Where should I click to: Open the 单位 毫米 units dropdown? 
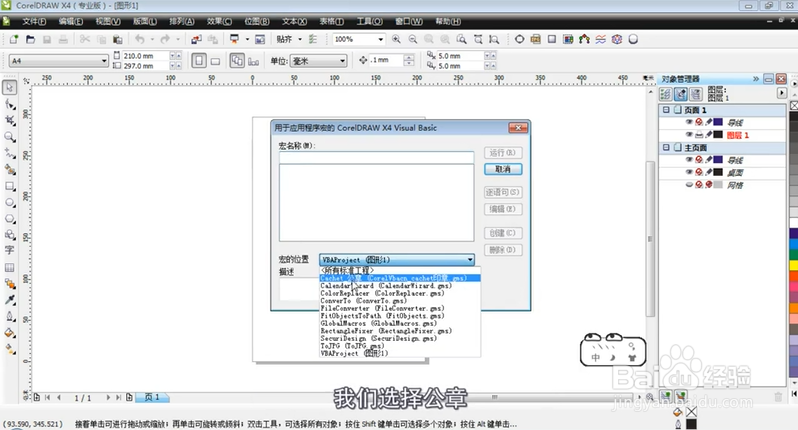343,61
